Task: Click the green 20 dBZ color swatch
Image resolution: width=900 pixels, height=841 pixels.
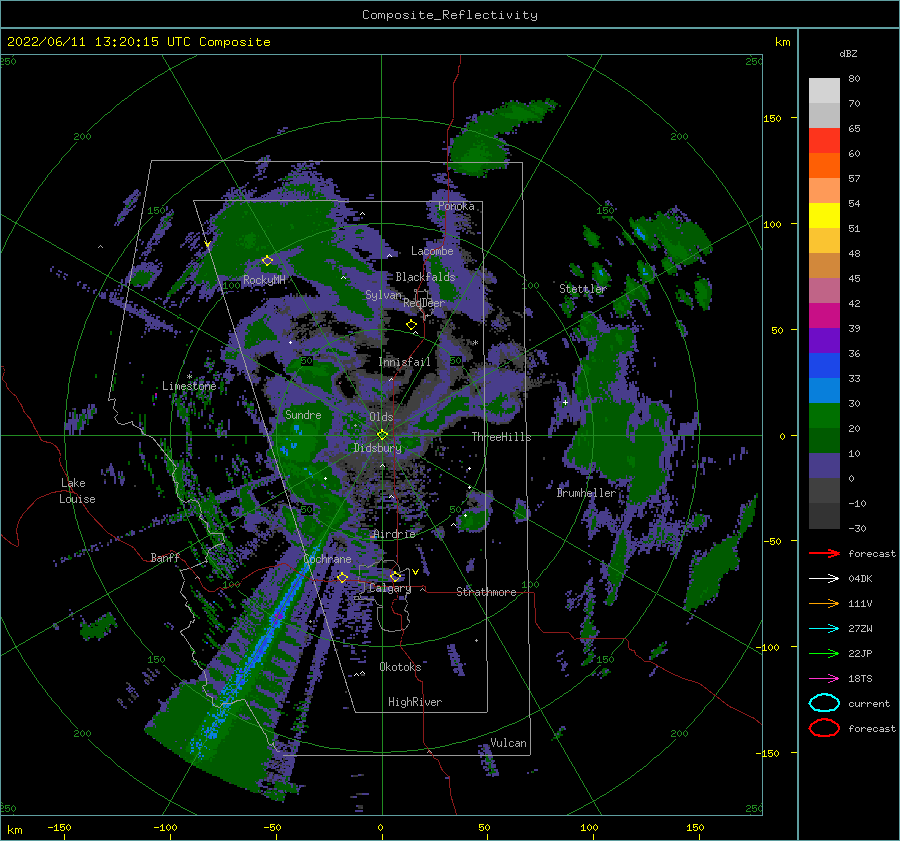Action: 824,416
